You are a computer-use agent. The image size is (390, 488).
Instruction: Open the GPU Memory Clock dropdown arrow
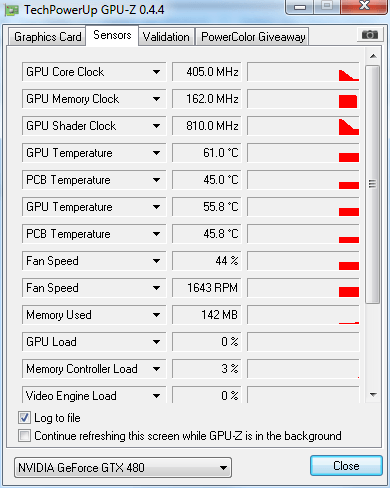point(156,99)
